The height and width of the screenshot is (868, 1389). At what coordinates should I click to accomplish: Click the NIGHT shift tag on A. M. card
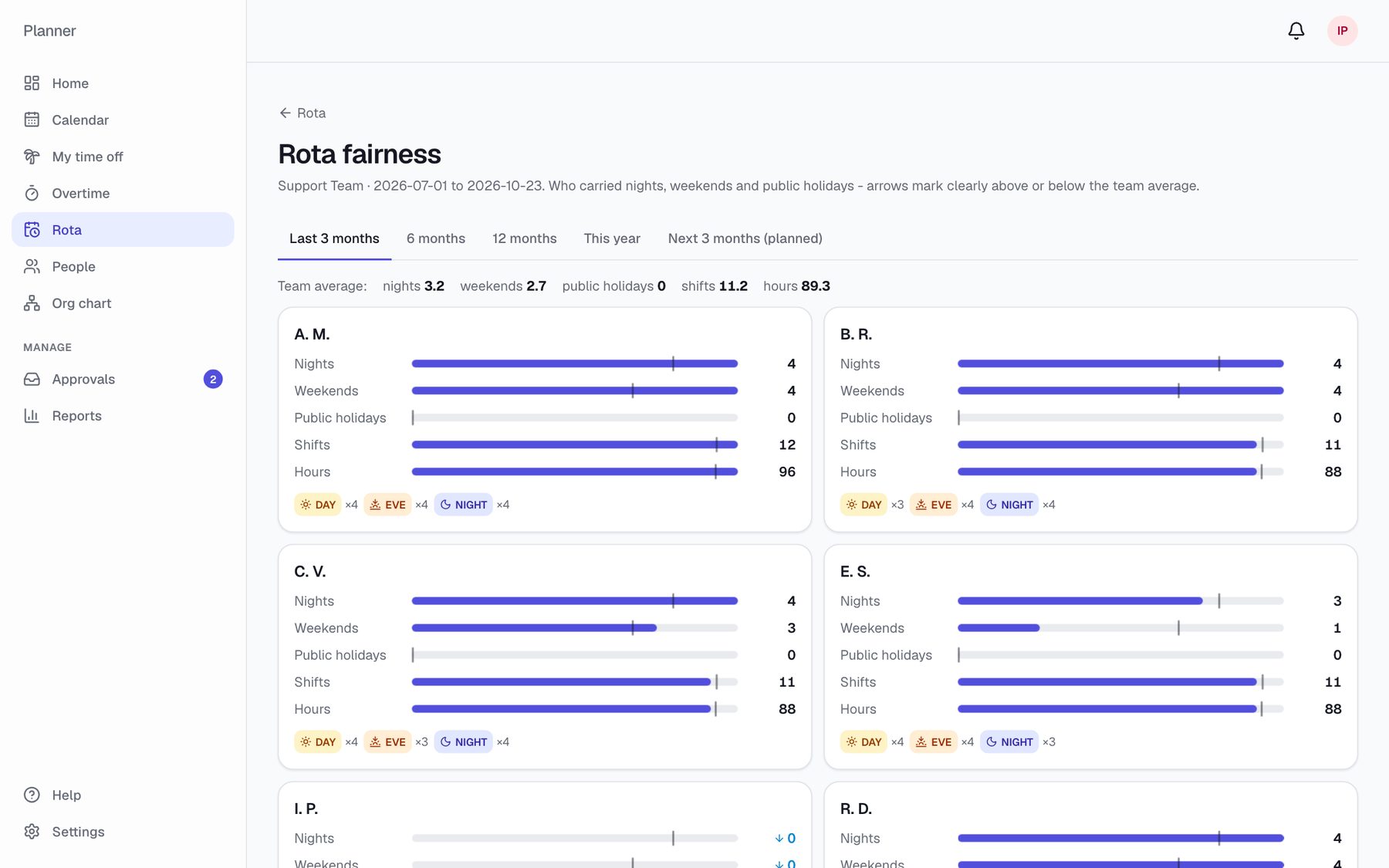463,505
